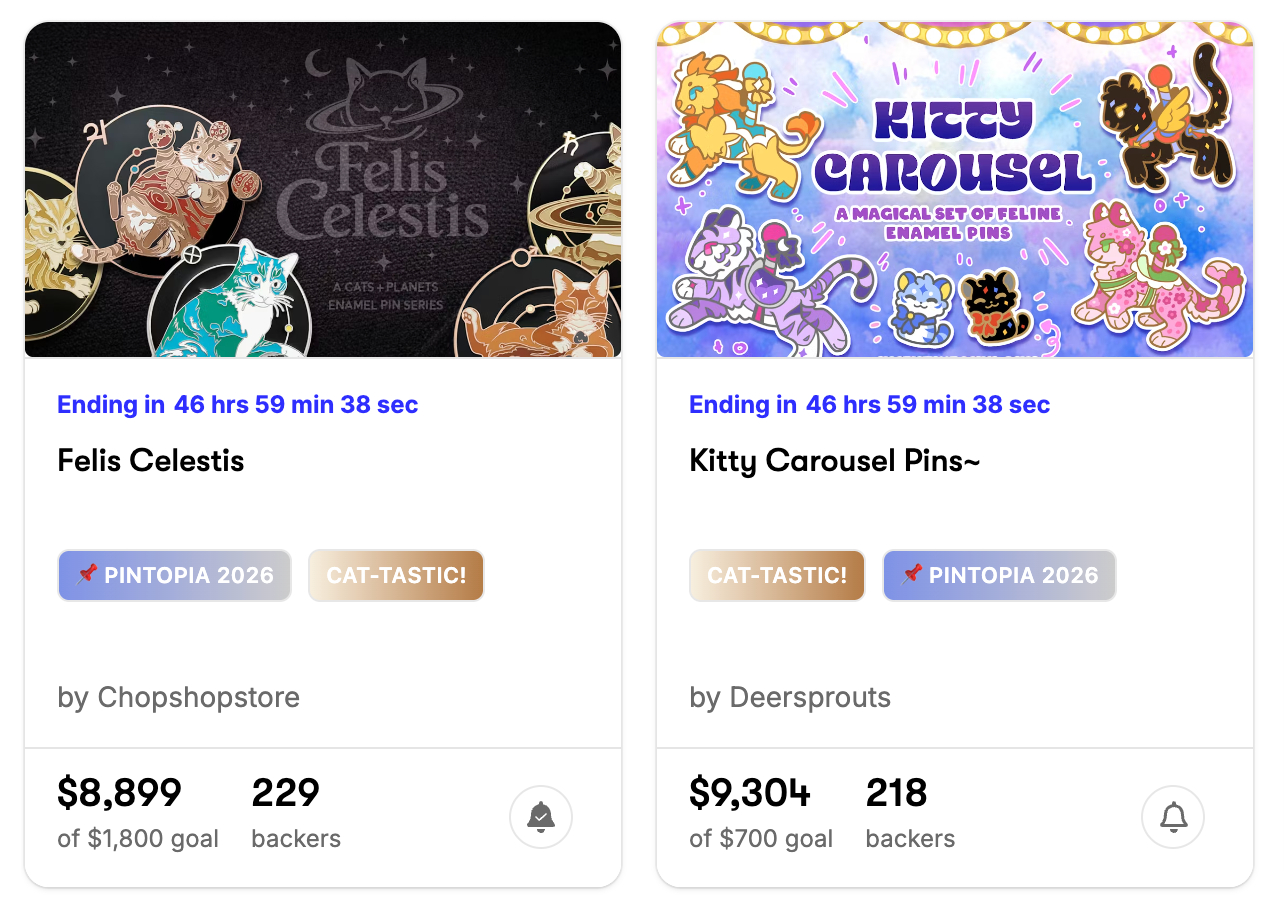
Task: Click the Kitty Carousel ending countdown timer
Action: [x=928, y=405]
